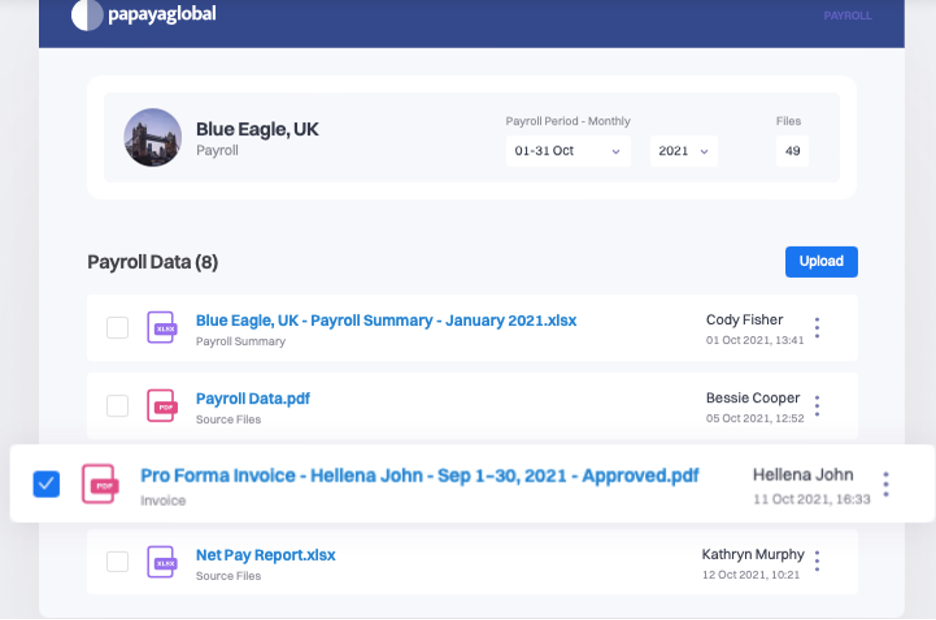Uncheck the Pro Forma Invoice checkbox

[45, 483]
